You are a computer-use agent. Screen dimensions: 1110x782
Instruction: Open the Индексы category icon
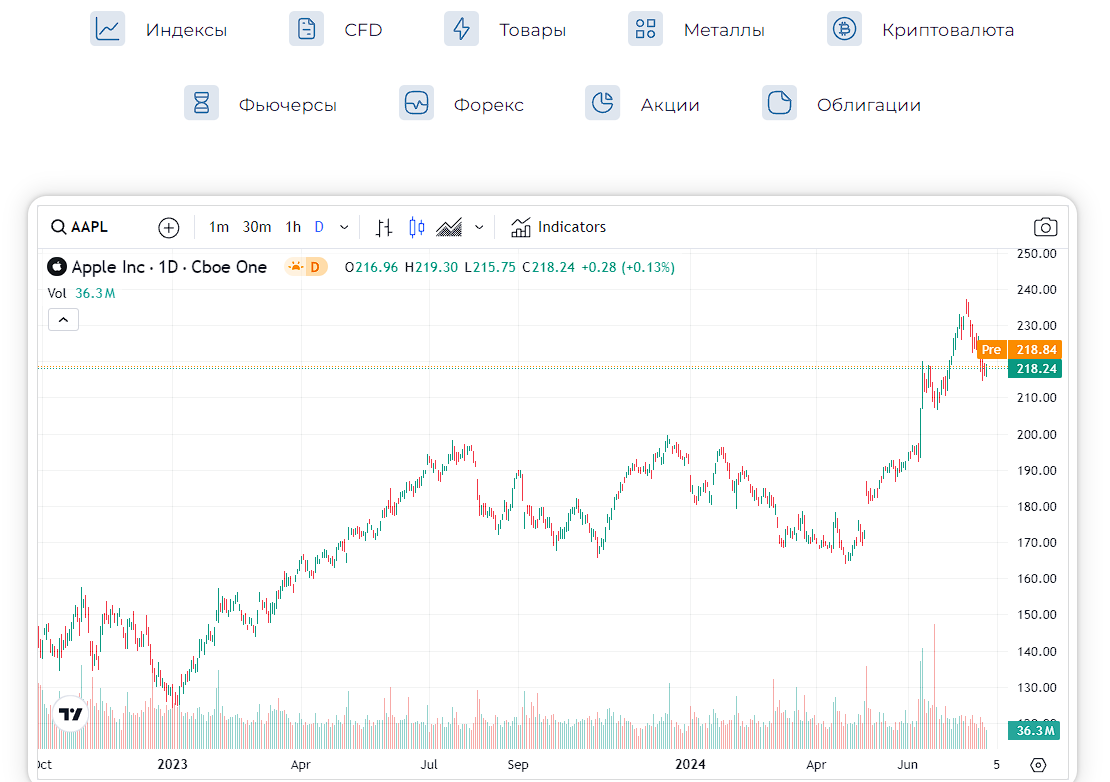click(108, 29)
